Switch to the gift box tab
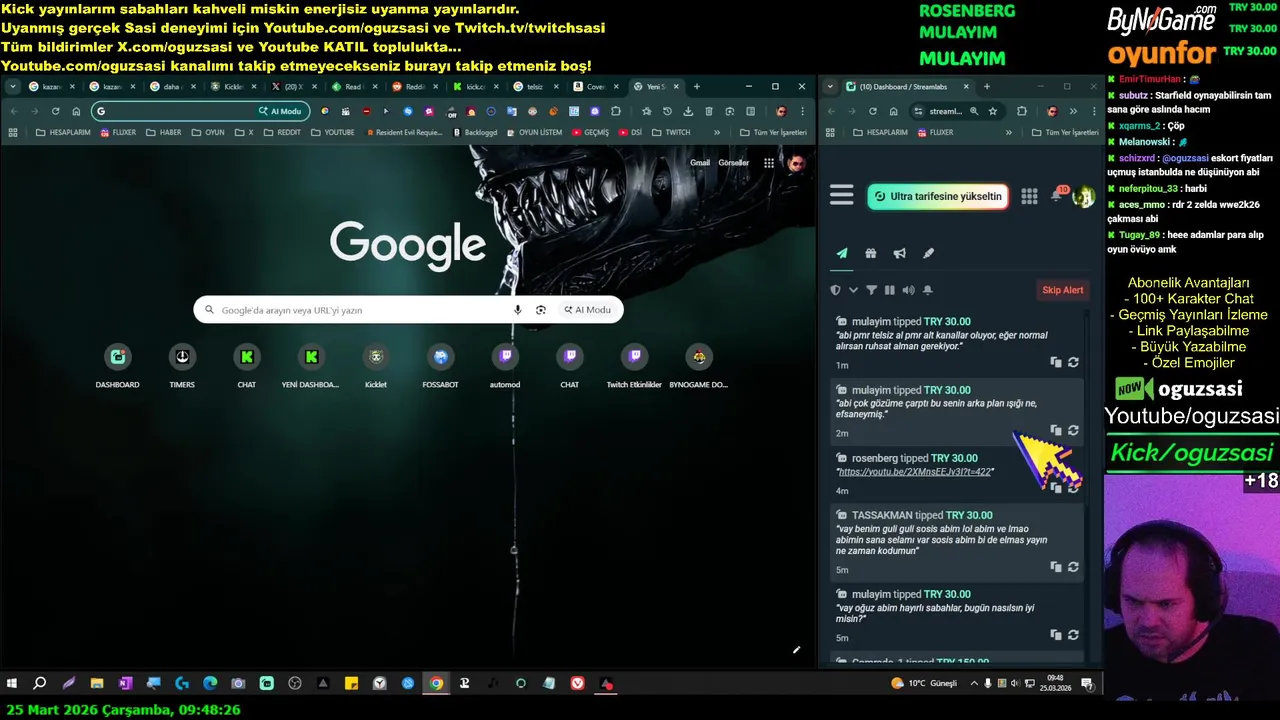The height and width of the screenshot is (720, 1280). (871, 253)
